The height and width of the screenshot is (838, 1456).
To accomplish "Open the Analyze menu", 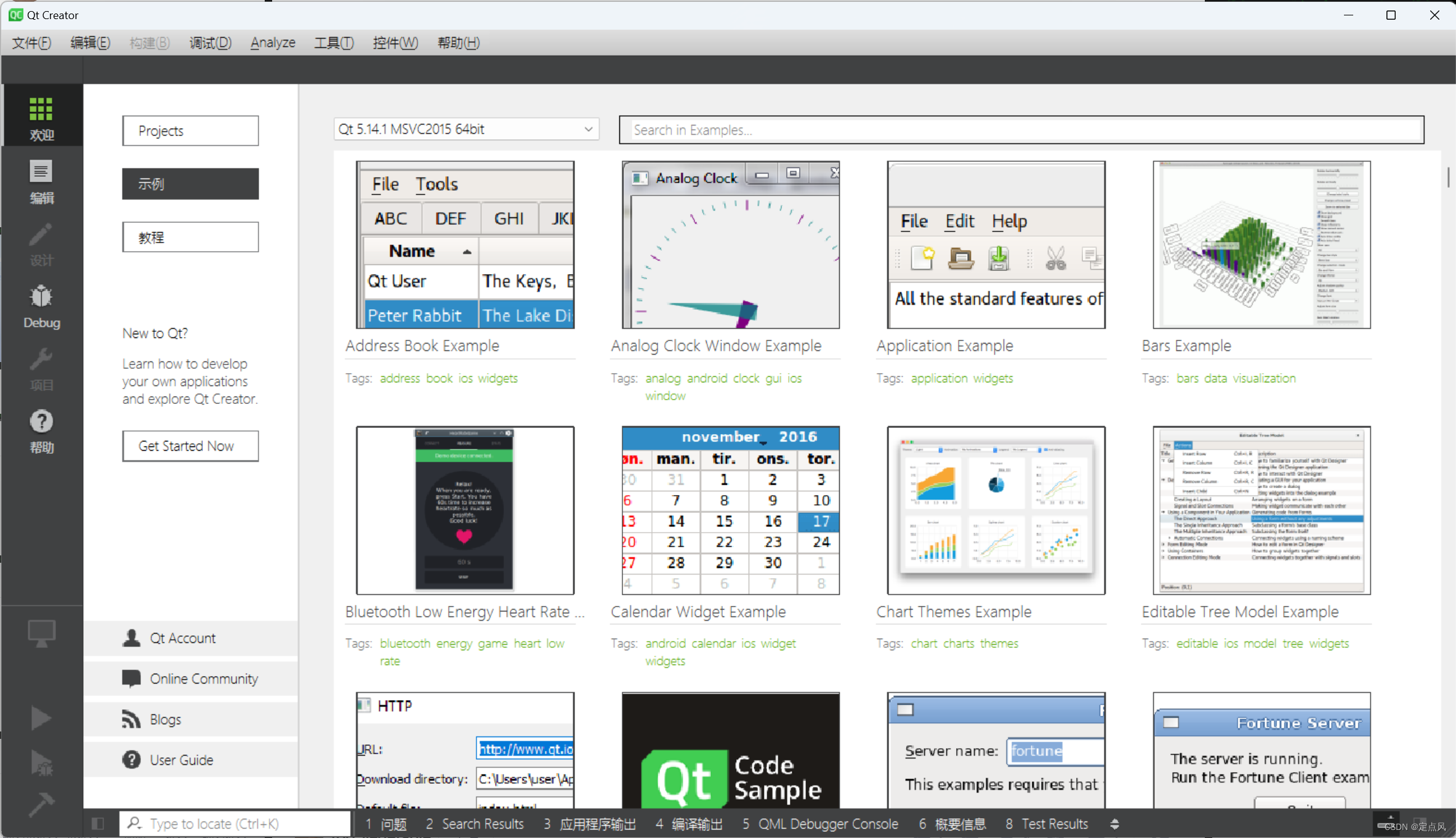I will (x=273, y=42).
